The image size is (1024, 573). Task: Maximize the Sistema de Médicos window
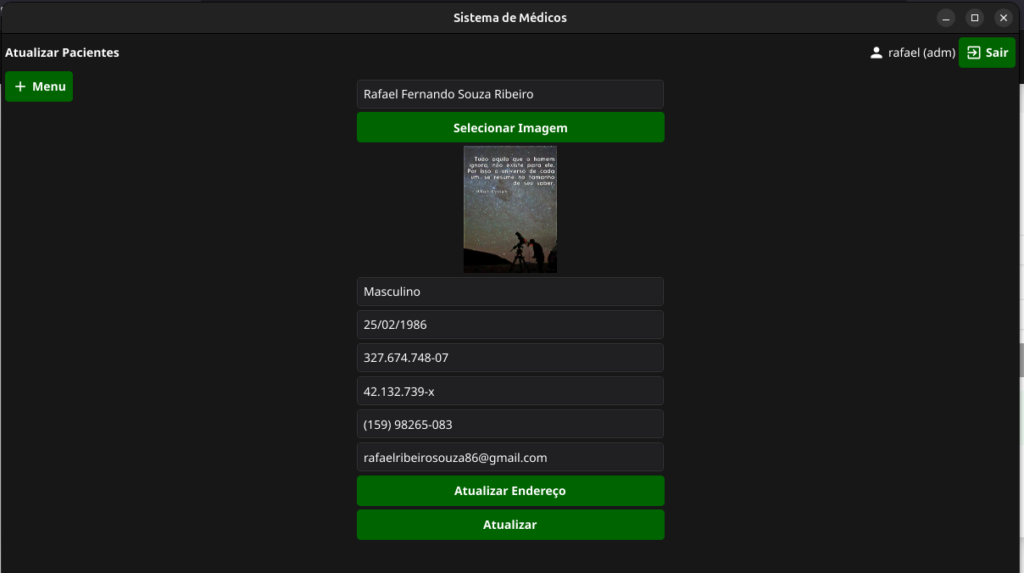[x=974, y=18]
